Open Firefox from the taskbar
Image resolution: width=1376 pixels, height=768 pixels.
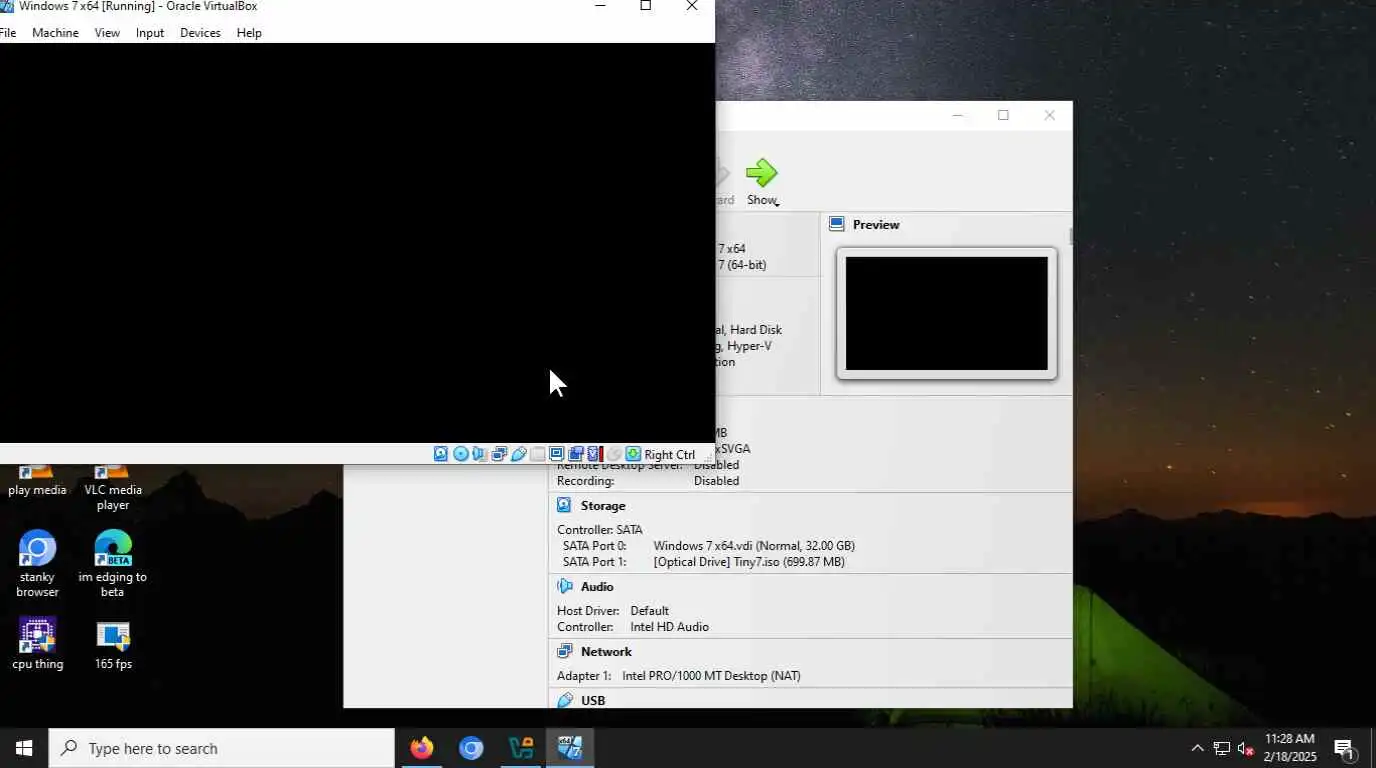(422, 748)
